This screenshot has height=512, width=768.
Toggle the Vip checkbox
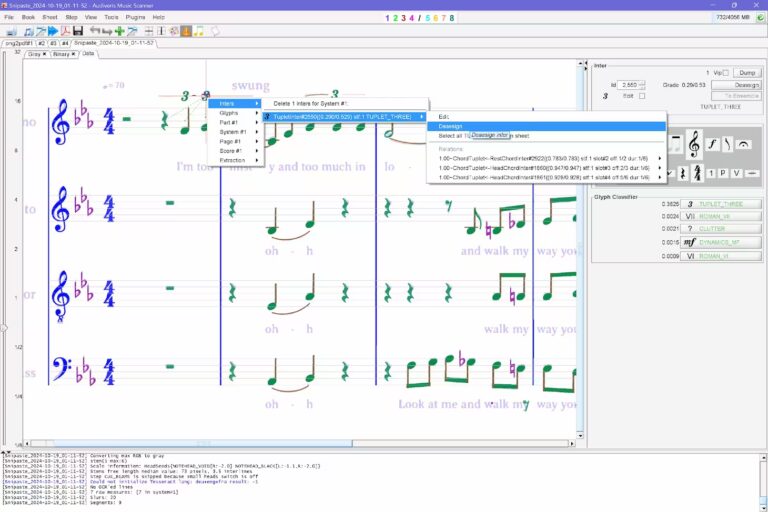[x=726, y=72]
